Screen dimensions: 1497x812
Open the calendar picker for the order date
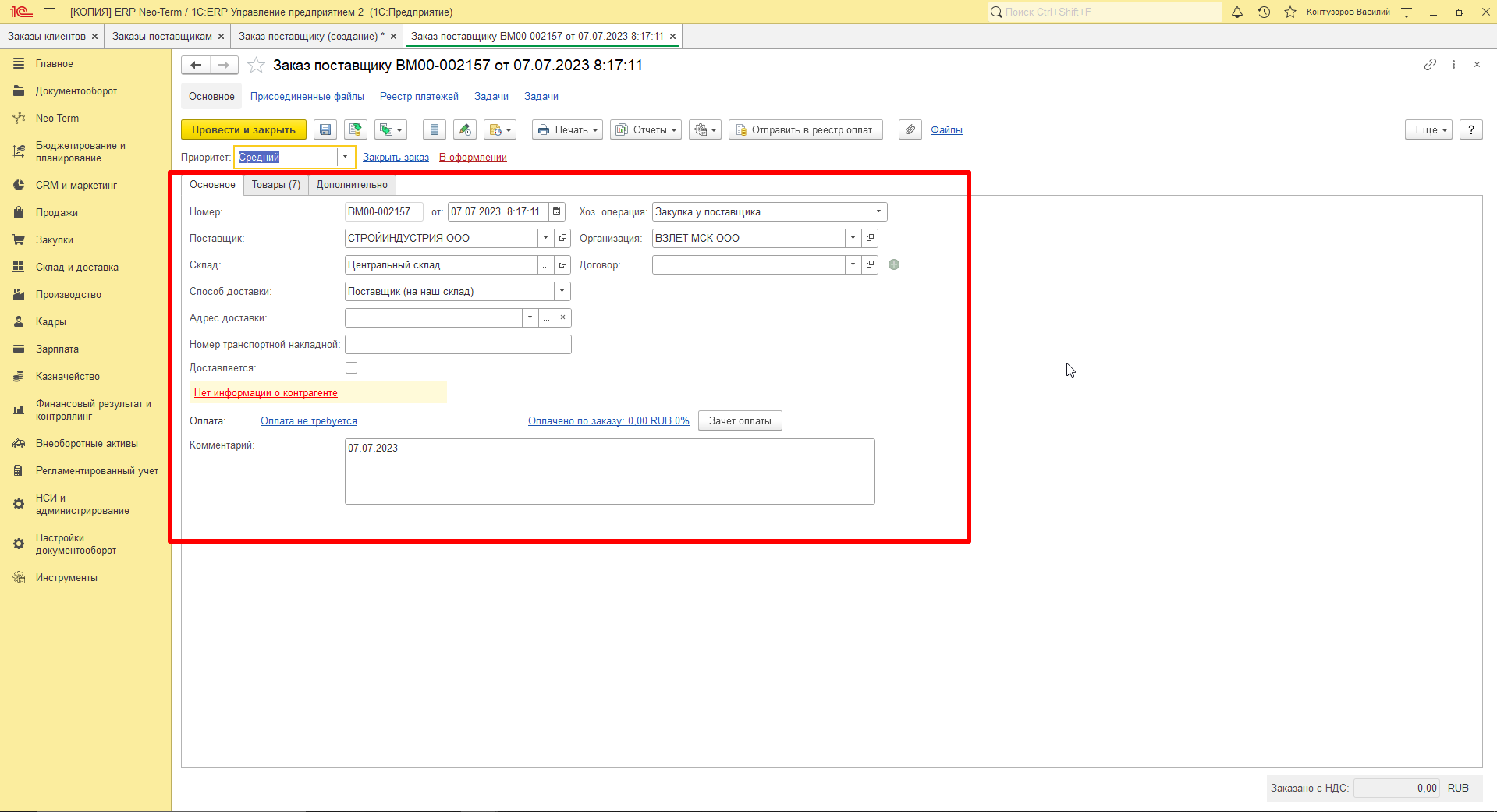click(557, 211)
